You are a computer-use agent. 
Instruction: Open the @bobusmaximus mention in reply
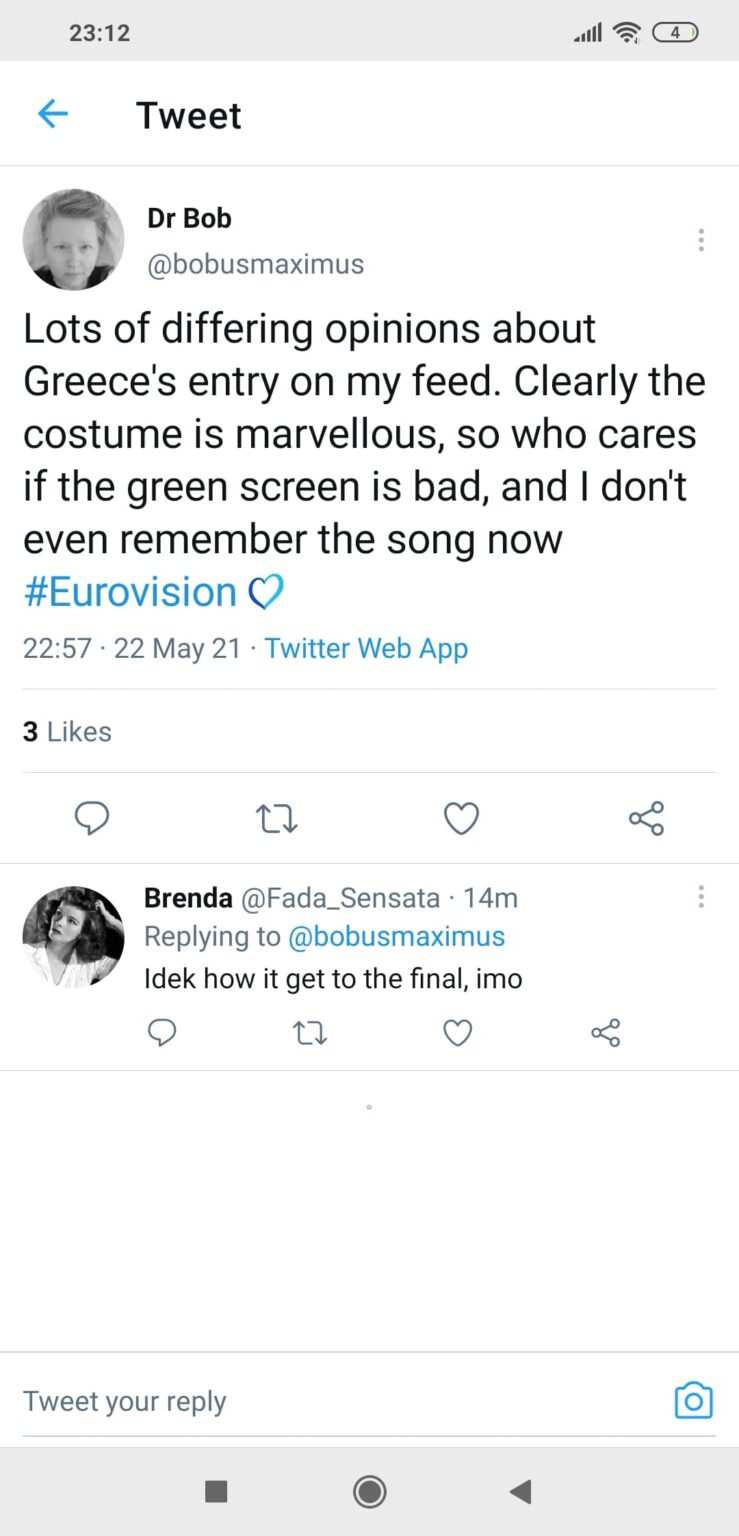point(396,936)
